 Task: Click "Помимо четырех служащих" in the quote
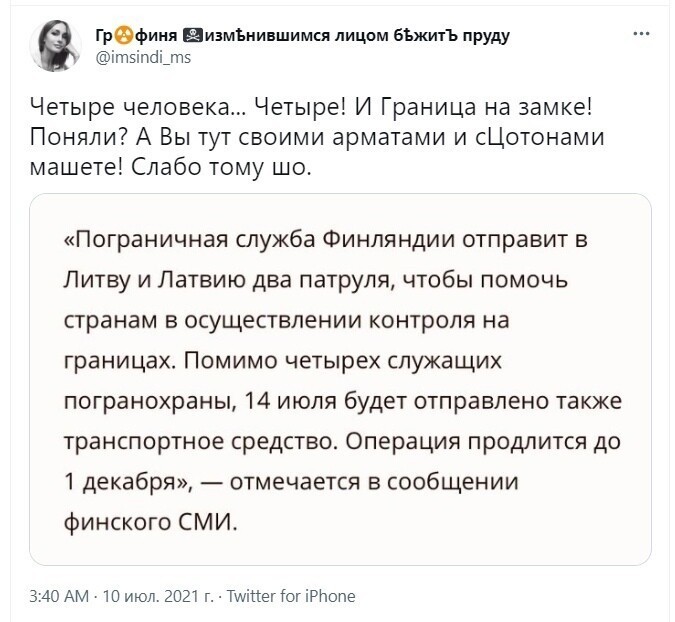tap(343, 361)
